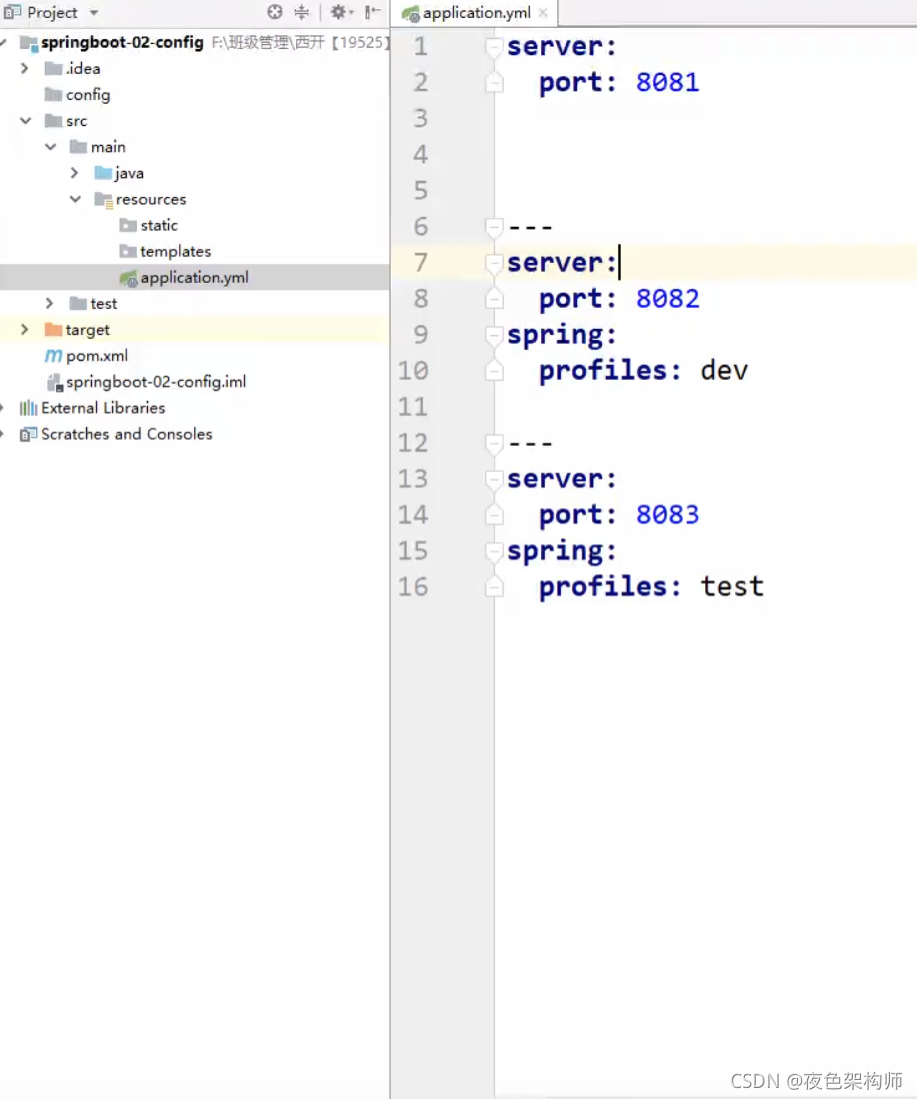Select Scratches and Consoles node
The image size is (917, 1099).
pos(126,434)
